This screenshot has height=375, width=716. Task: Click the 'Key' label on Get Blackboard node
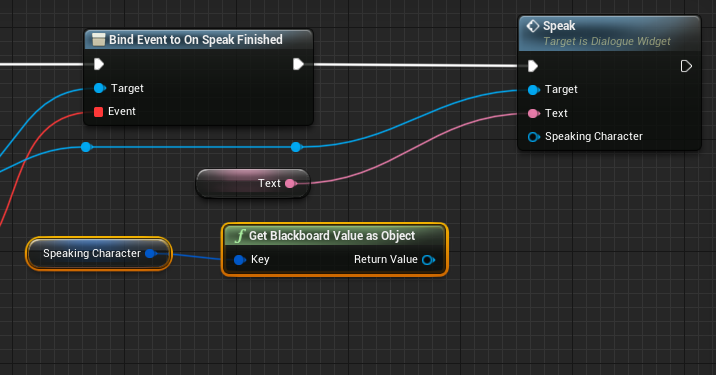[x=260, y=259]
